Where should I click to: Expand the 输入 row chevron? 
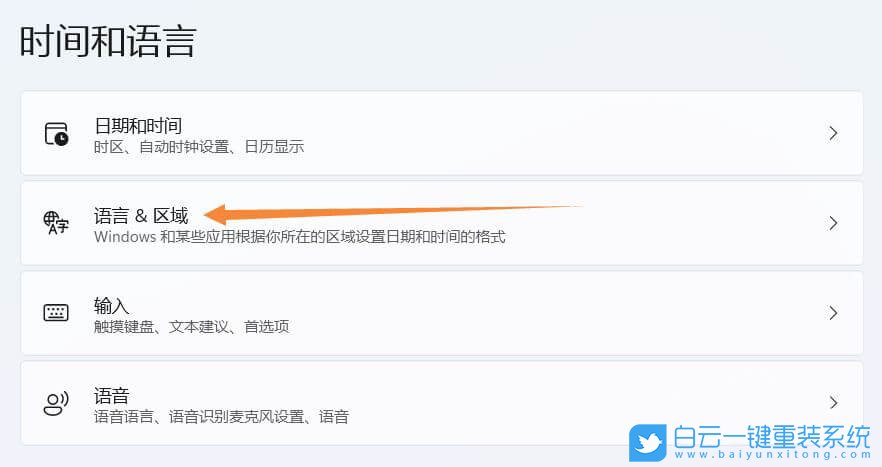(x=833, y=313)
